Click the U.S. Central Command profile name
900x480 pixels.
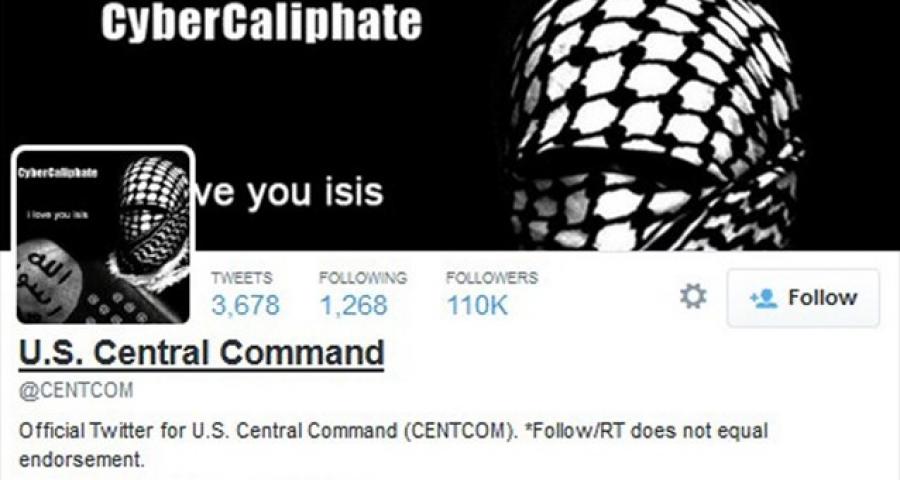pyautogui.click(x=201, y=353)
